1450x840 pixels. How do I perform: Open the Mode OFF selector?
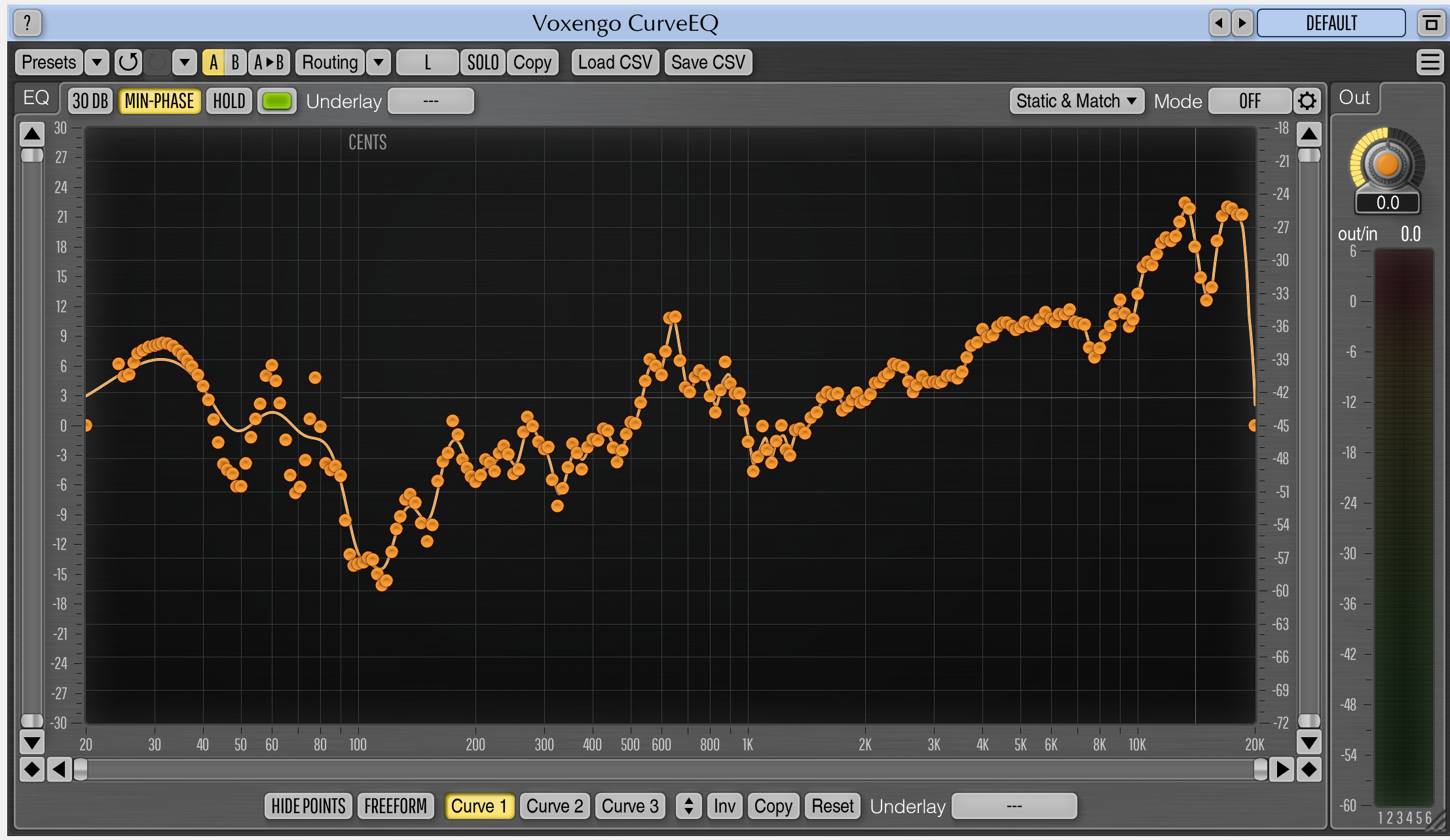click(1250, 101)
